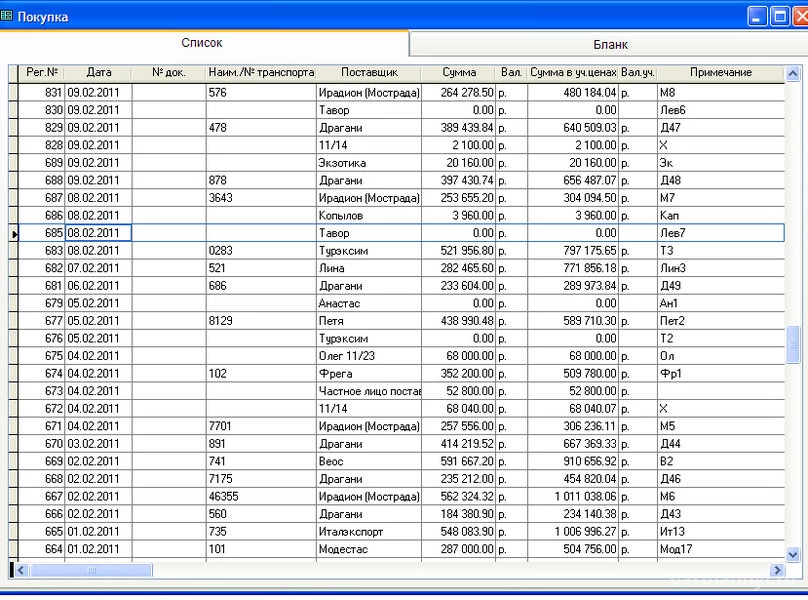
Task: Click the Сумма в уч.ценах column header
Action: (573, 73)
